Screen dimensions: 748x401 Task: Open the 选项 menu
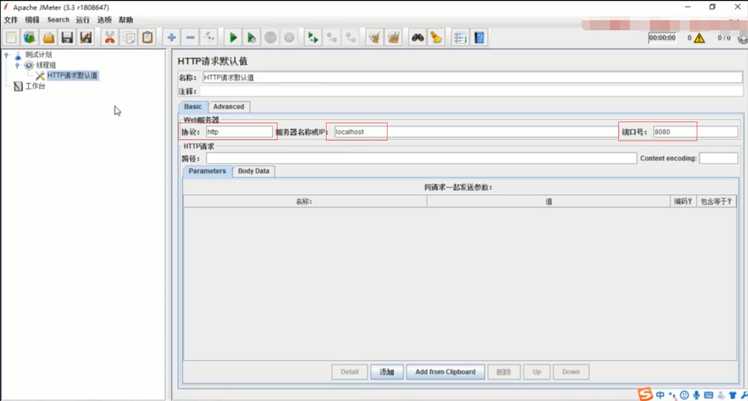(x=104, y=20)
